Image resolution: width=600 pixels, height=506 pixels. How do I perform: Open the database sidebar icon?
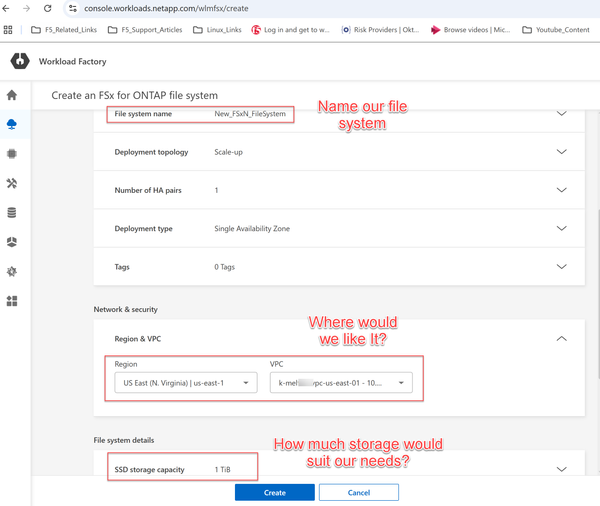[x=12, y=213]
